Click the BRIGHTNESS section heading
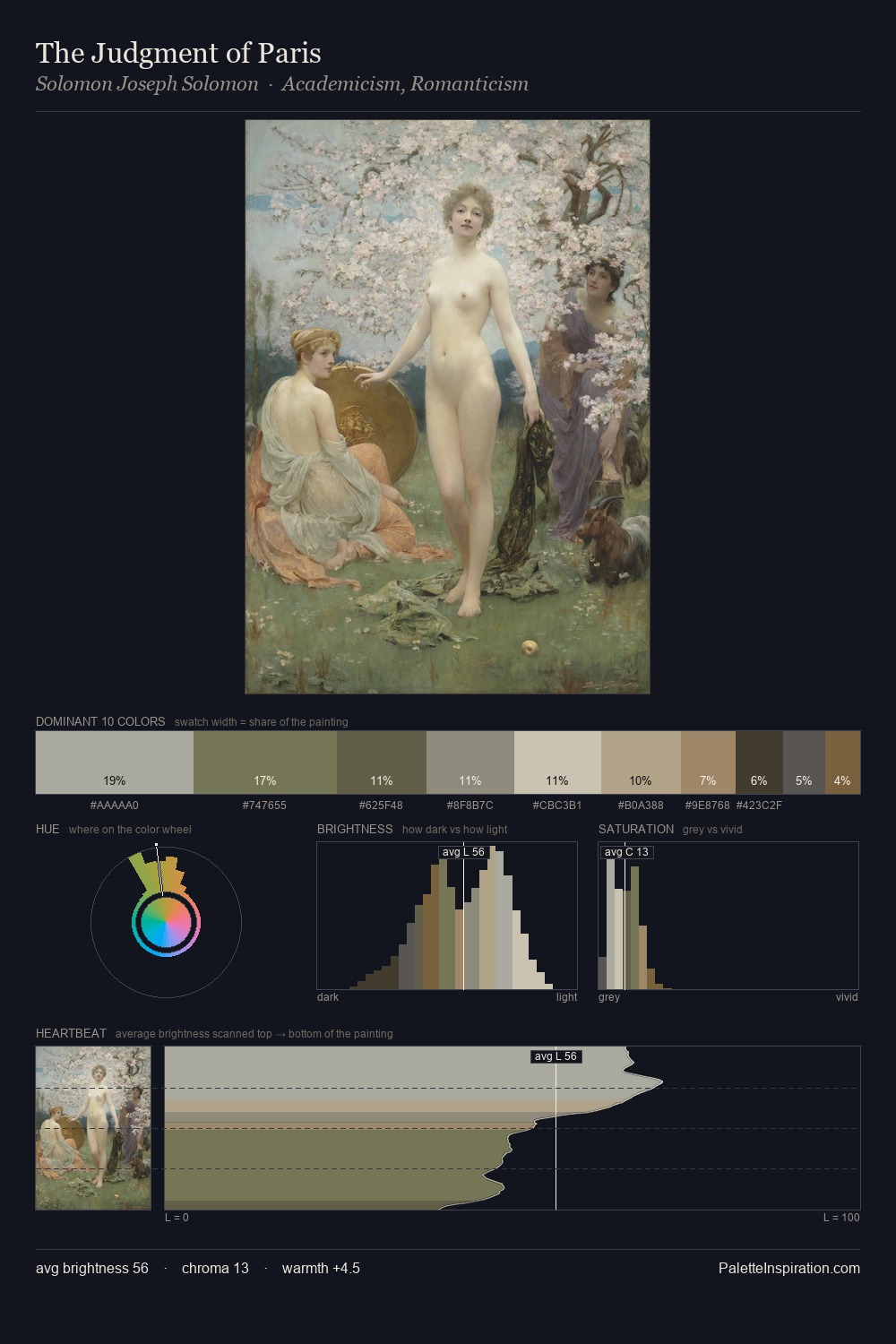The image size is (896, 1344). [x=355, y=829]
